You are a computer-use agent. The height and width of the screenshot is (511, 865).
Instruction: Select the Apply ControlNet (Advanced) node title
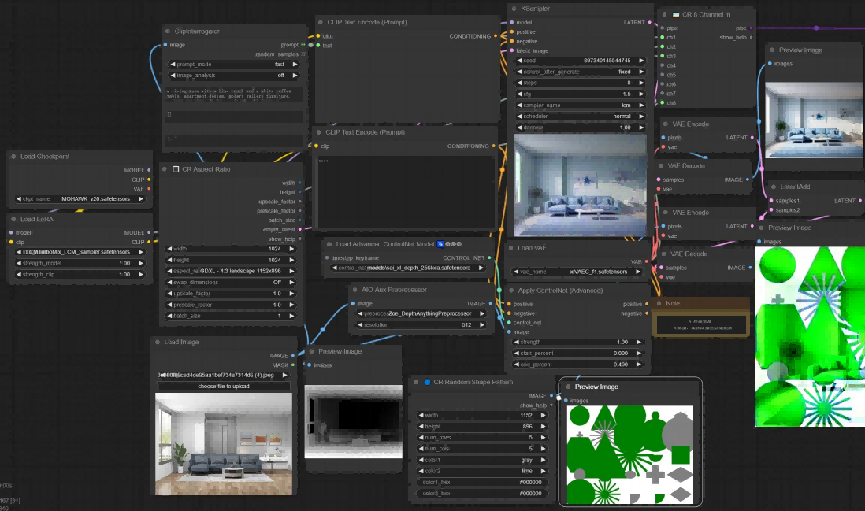point(560,290)
